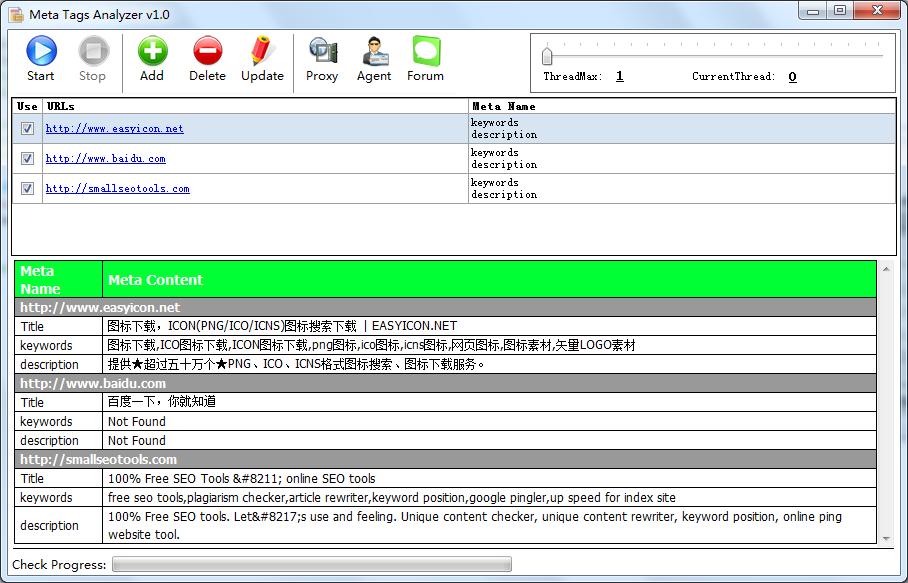Image resolution: width=908 pixels, height=583 pixels.
Task: Delete the selected URL
Action: click(x=207, y=58)
